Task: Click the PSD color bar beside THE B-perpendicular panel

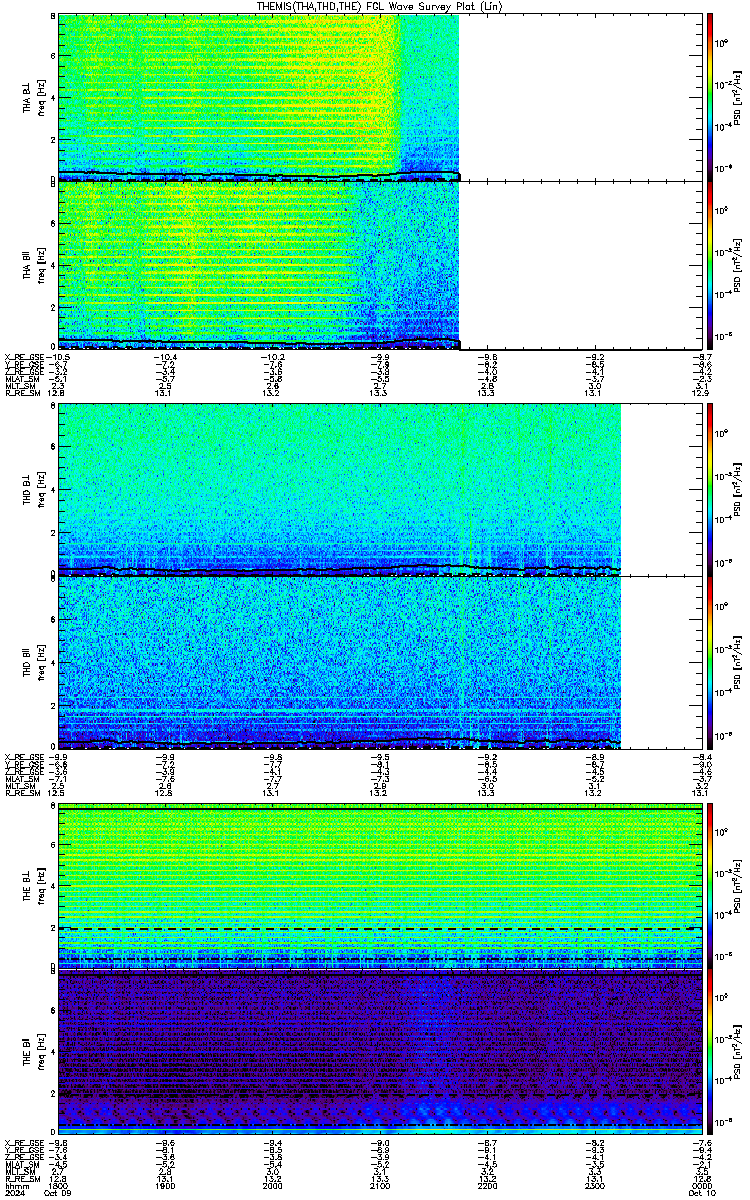Action: pyautogui.click(x=710, y=886)
